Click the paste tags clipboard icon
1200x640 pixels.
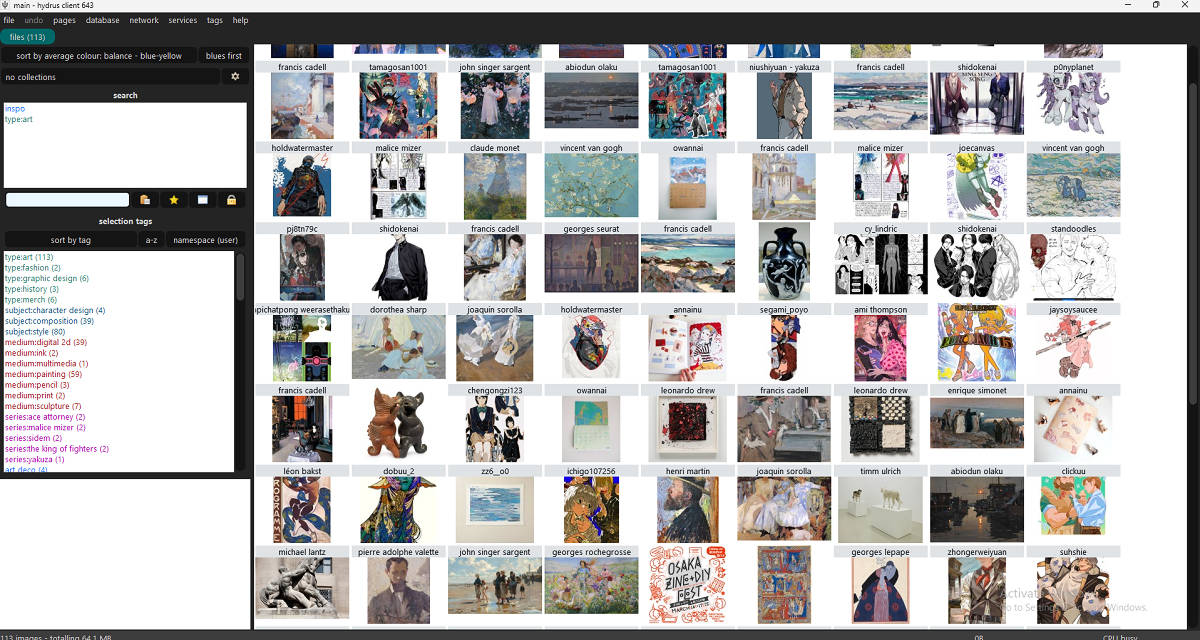(145, 200)
